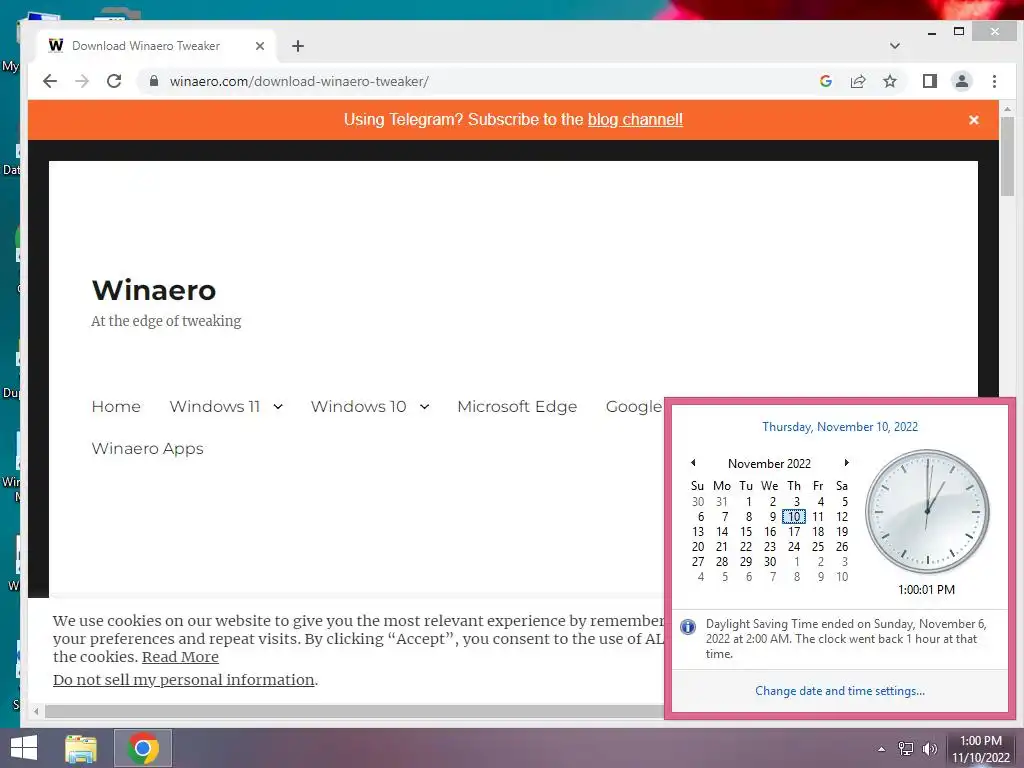This screenshot has width=1024, height=768.
Task: Open File Explorer from the taskbar
Action: tap(81, 748)
